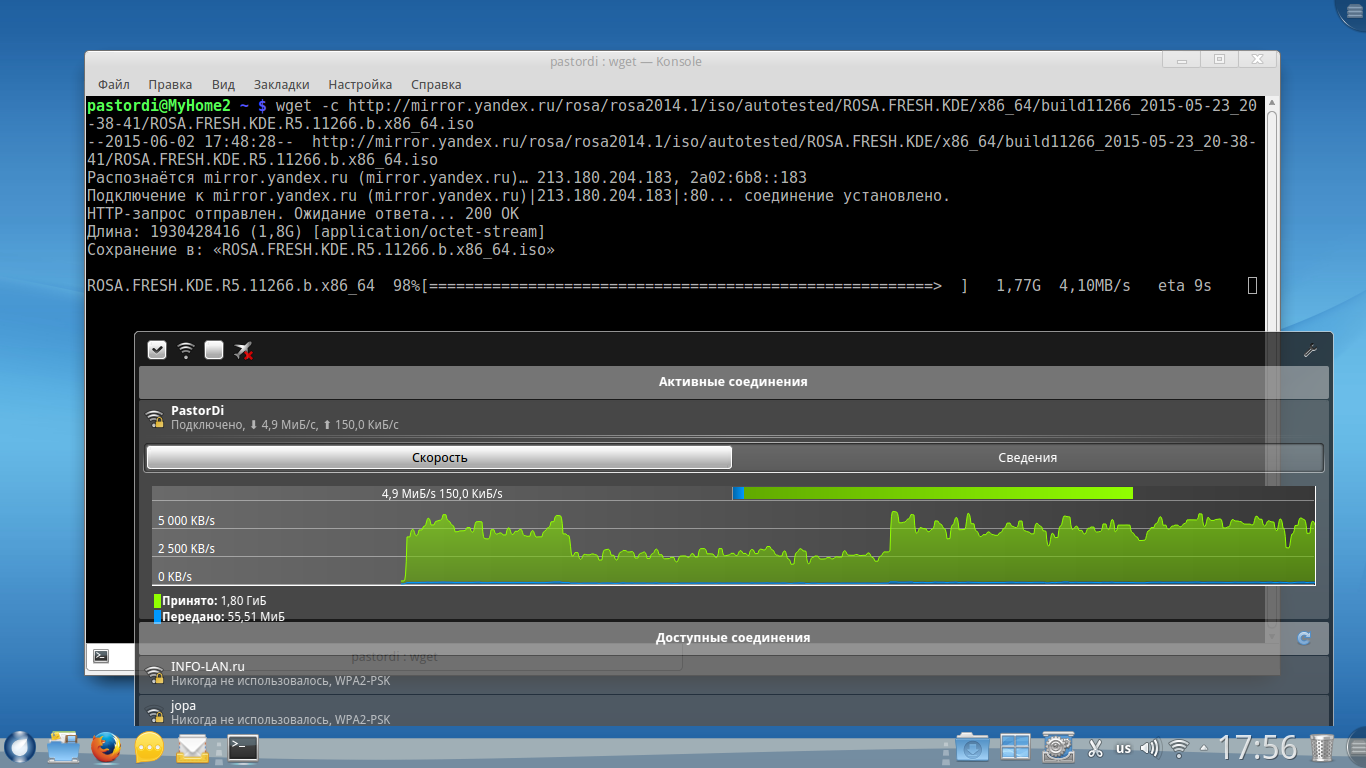This screenshot has height=768, width=1366.
Task: Open network settings via the wrench icon
Action: click(x=1310, y=350)
